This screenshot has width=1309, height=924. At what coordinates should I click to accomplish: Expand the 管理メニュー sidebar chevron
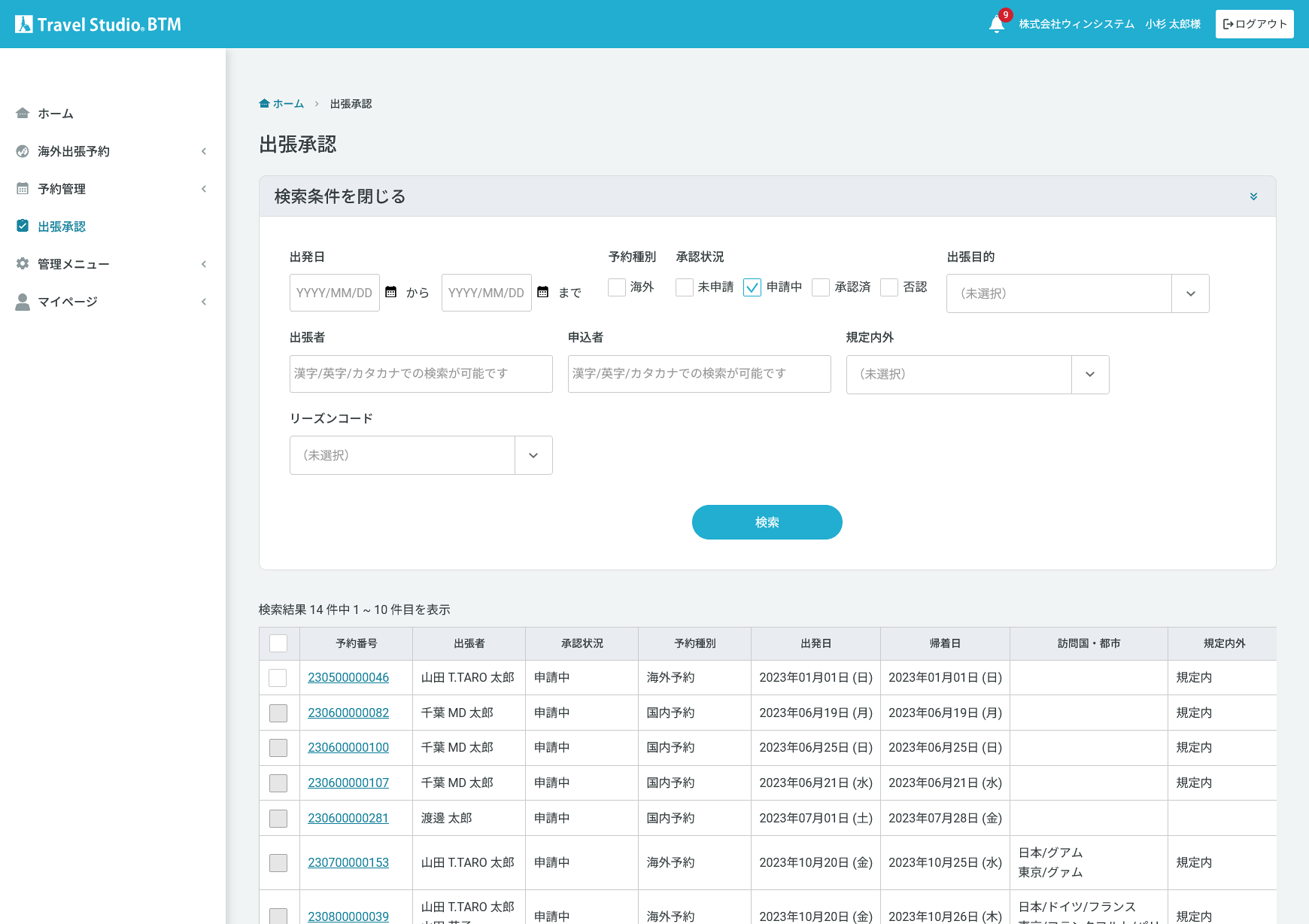(204, 264)
